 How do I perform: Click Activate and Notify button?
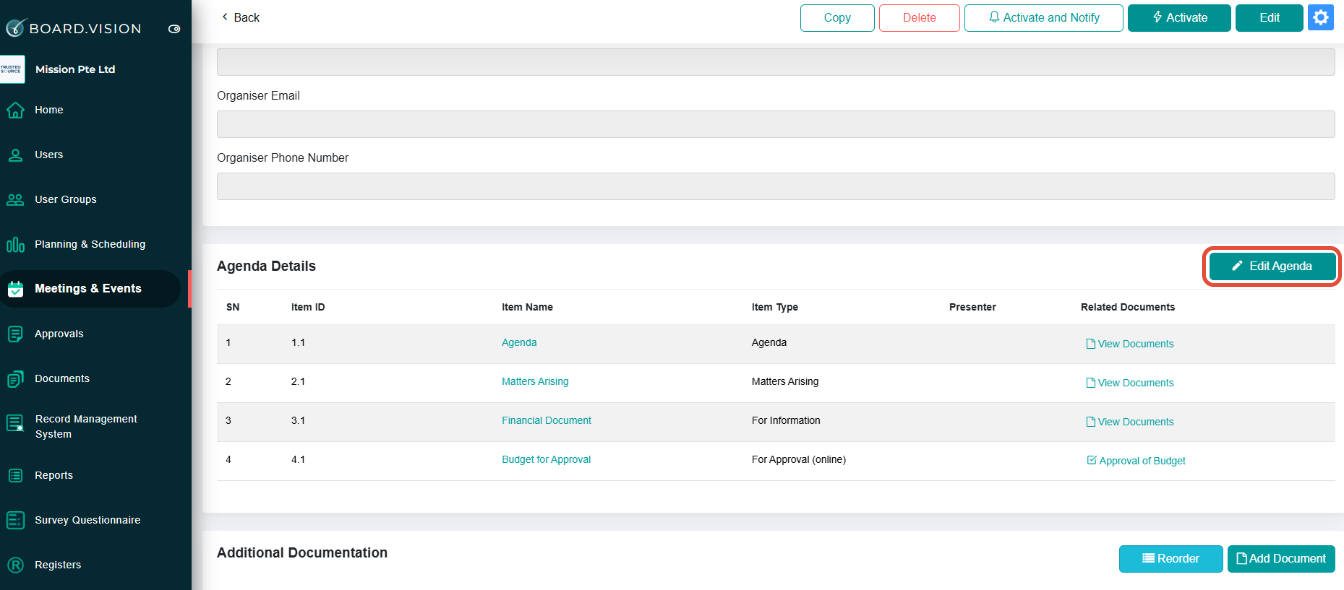(1044, 18)
